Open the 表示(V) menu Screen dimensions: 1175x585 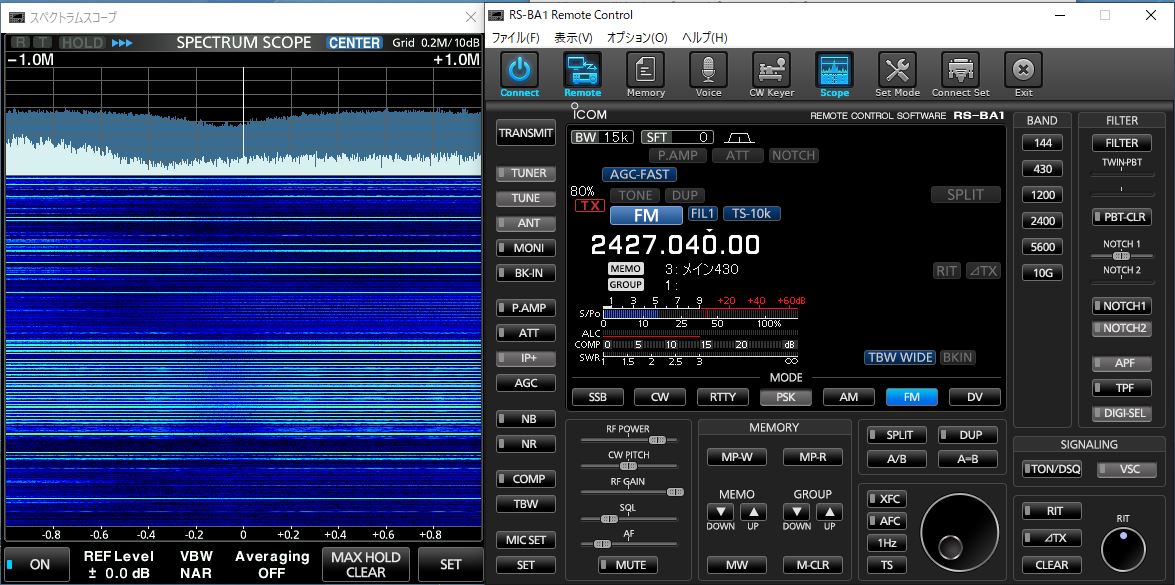pos(573,37)
